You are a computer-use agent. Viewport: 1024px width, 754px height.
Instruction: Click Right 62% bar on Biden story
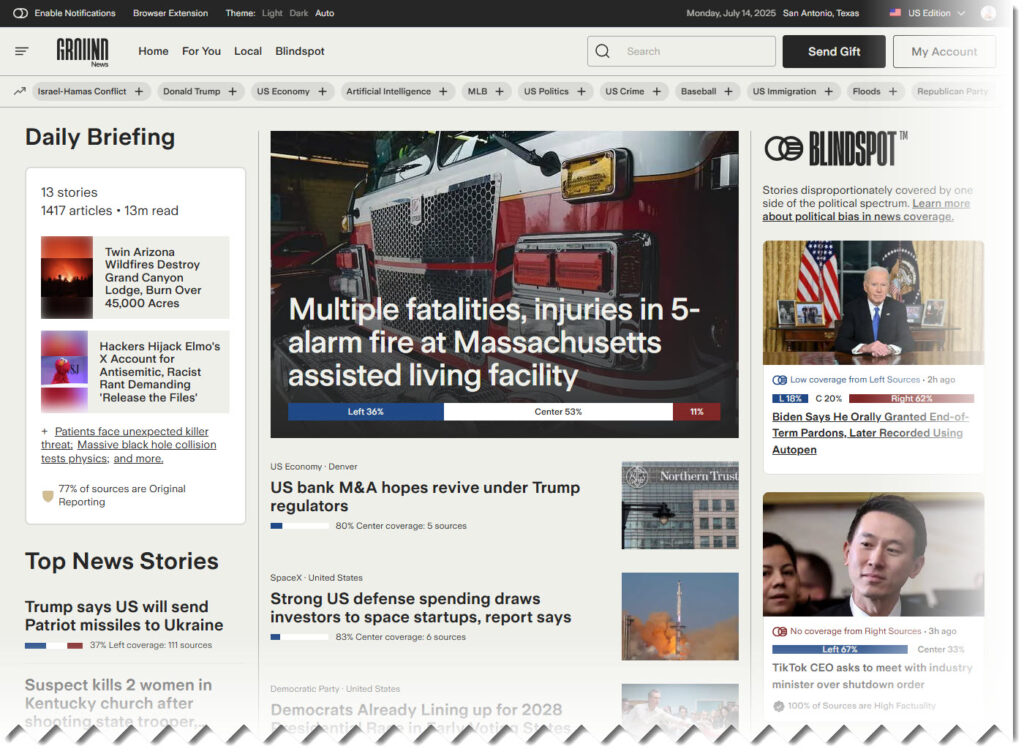coord(912,398)
